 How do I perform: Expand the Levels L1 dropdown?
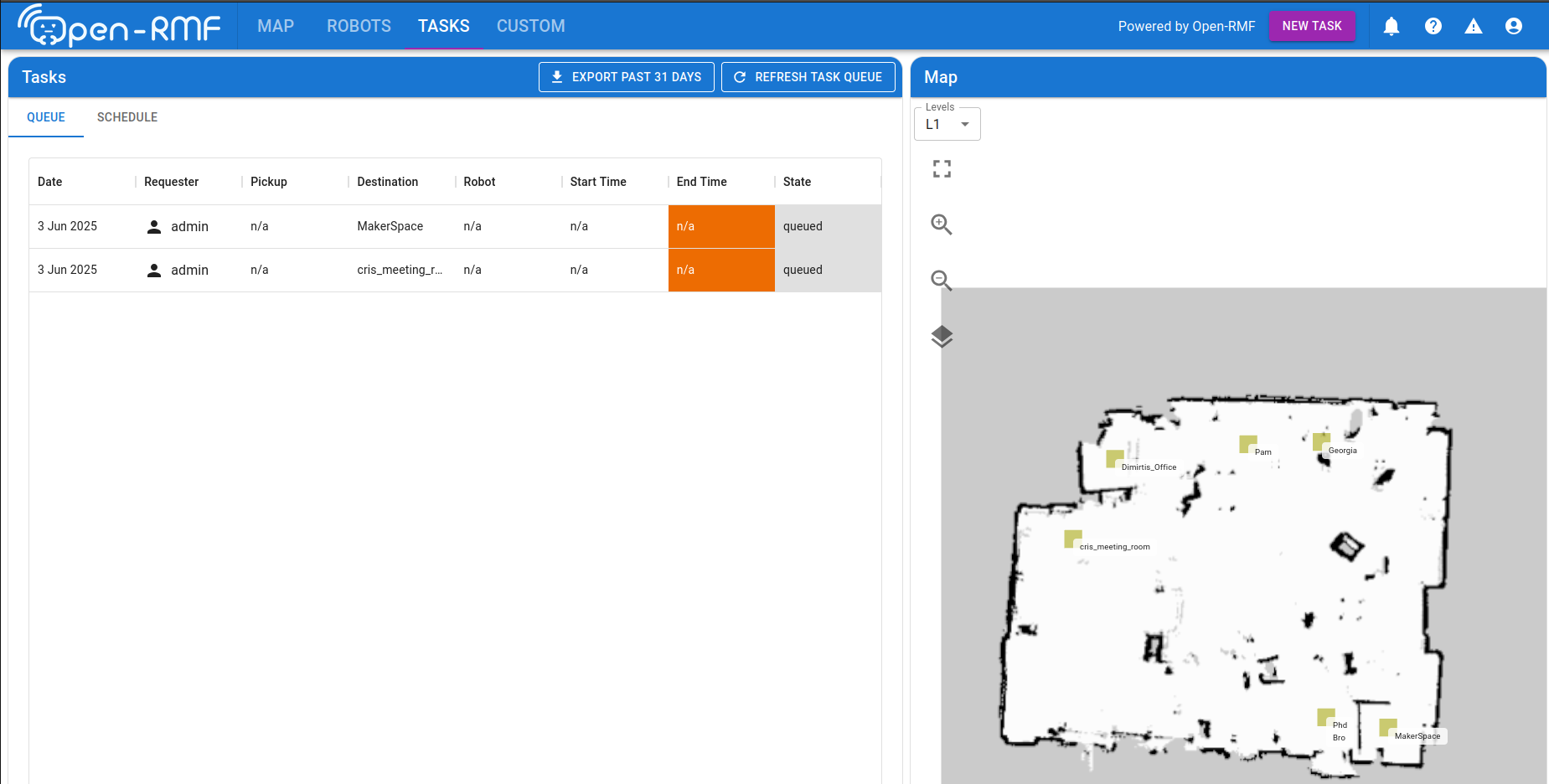(947, 125)
